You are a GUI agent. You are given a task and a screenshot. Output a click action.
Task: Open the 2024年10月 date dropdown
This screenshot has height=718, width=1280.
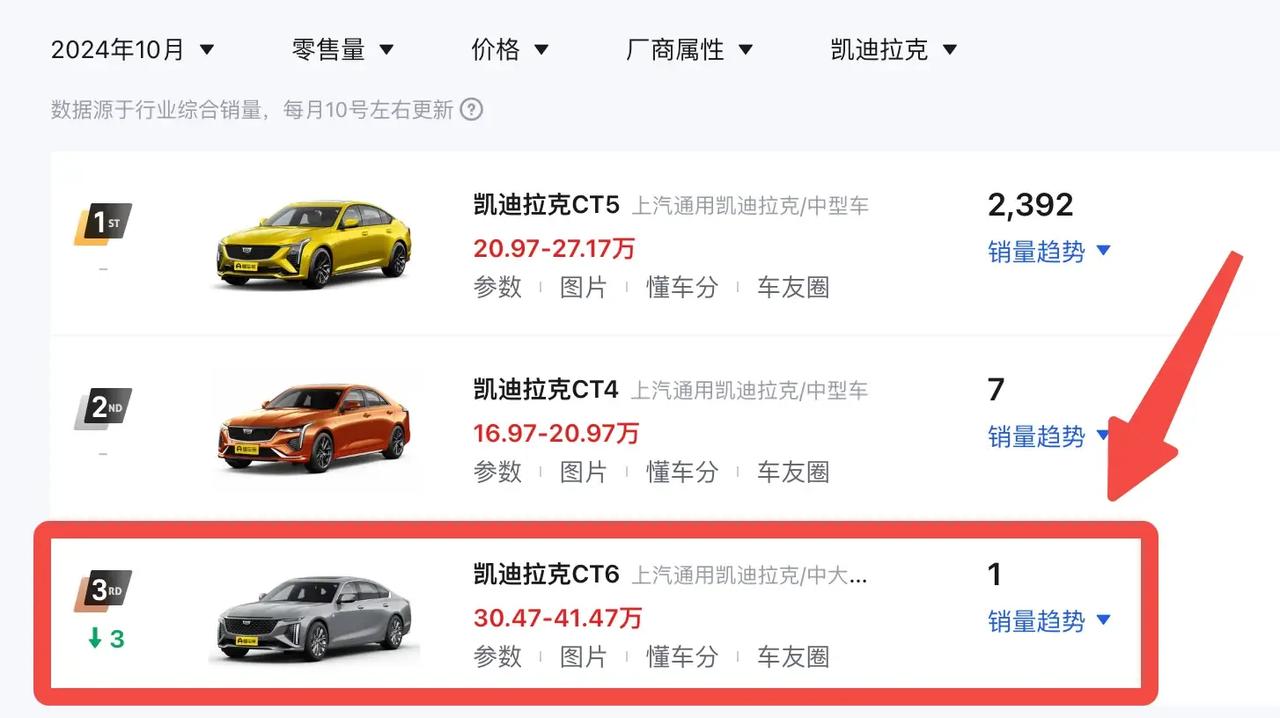(x=133, y=49)
